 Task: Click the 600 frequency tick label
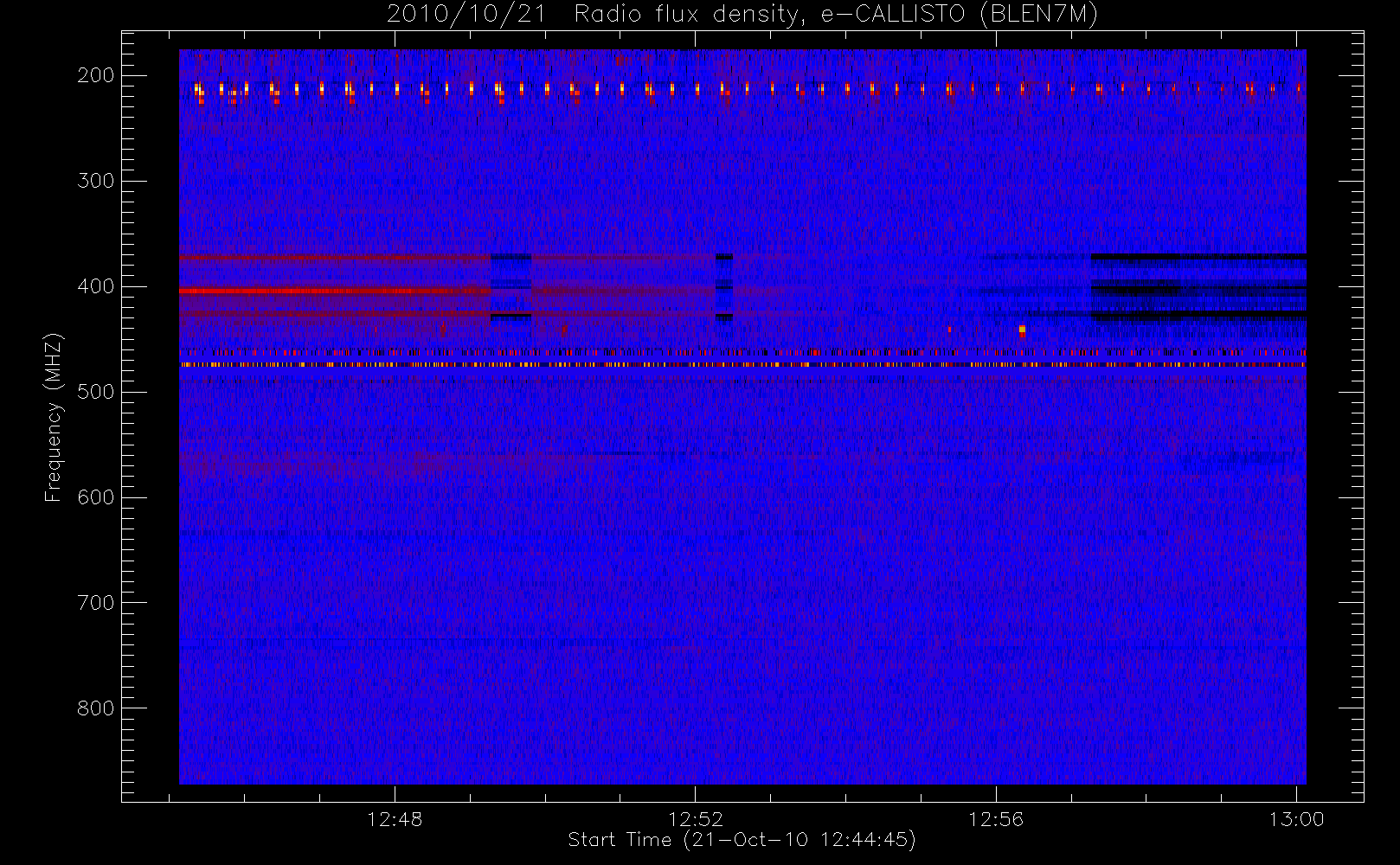(95, 497)
